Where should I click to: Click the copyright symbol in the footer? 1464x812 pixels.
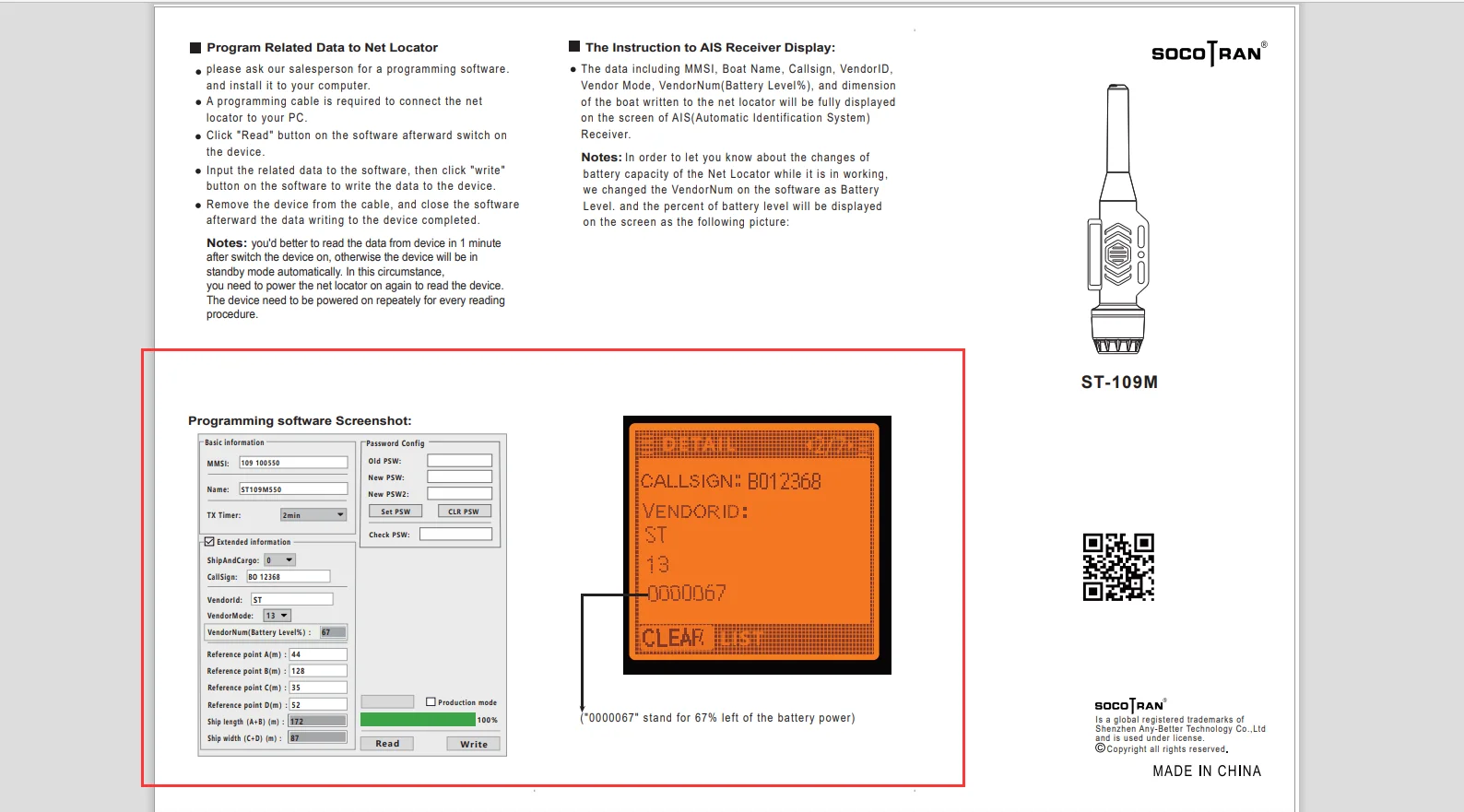point(1100,748)
